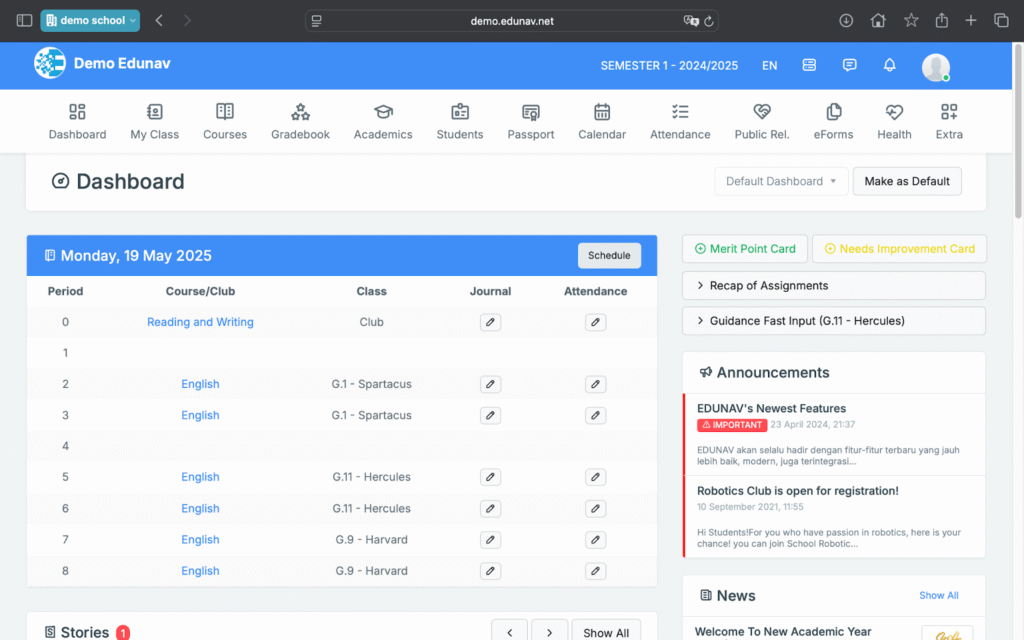This screenshot has width=1024, height=640.
Task: Click the Make as Default button
Action: click(x=906, y=181)
